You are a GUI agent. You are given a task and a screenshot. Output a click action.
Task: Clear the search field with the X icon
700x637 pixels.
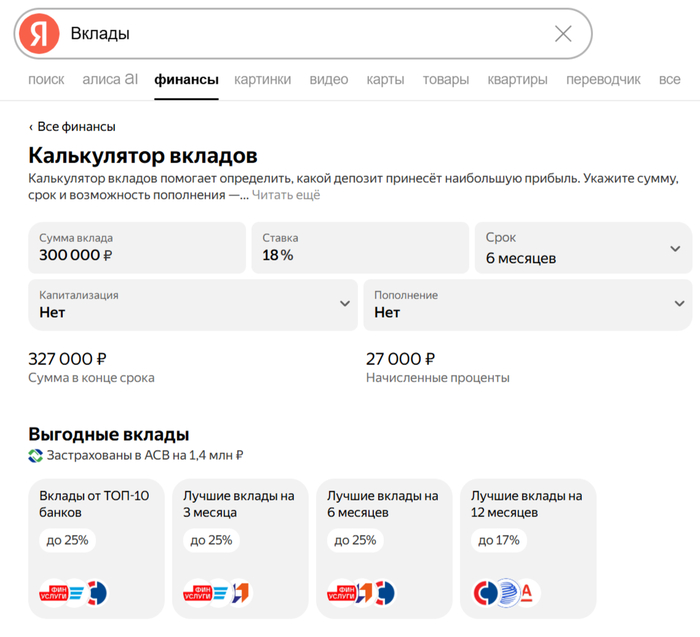[563, 34]
